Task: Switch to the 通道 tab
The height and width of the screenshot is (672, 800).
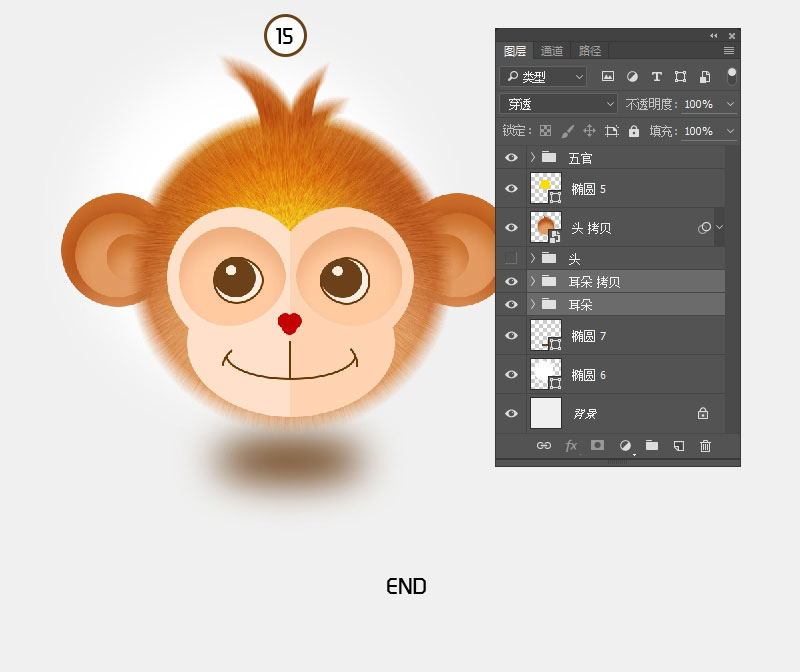Action: pos(552,51)
